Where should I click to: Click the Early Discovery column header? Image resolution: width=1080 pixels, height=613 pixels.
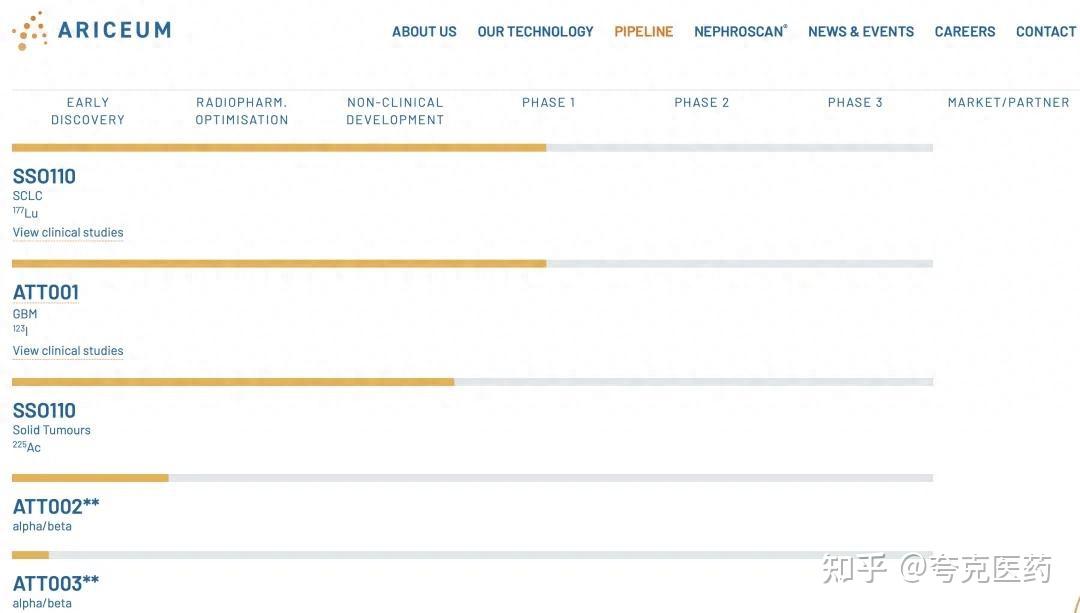(x=88, y=111)
